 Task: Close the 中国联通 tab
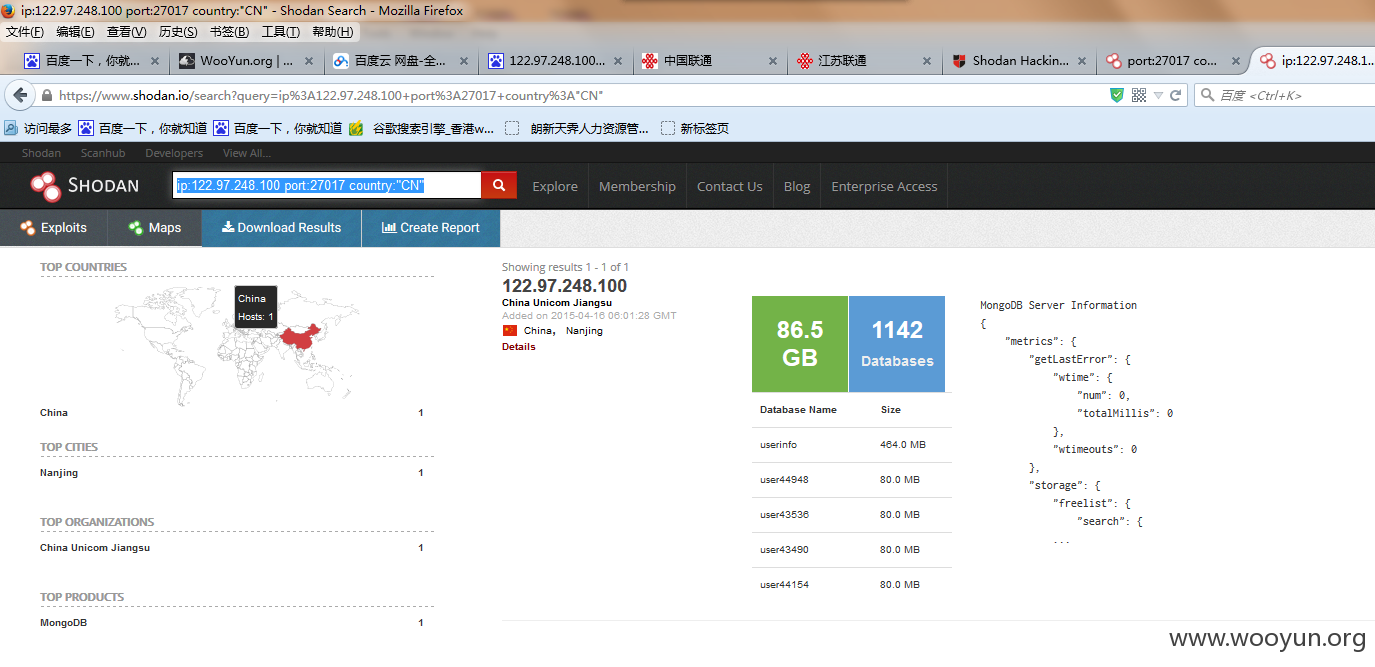(x=773, y=61)
